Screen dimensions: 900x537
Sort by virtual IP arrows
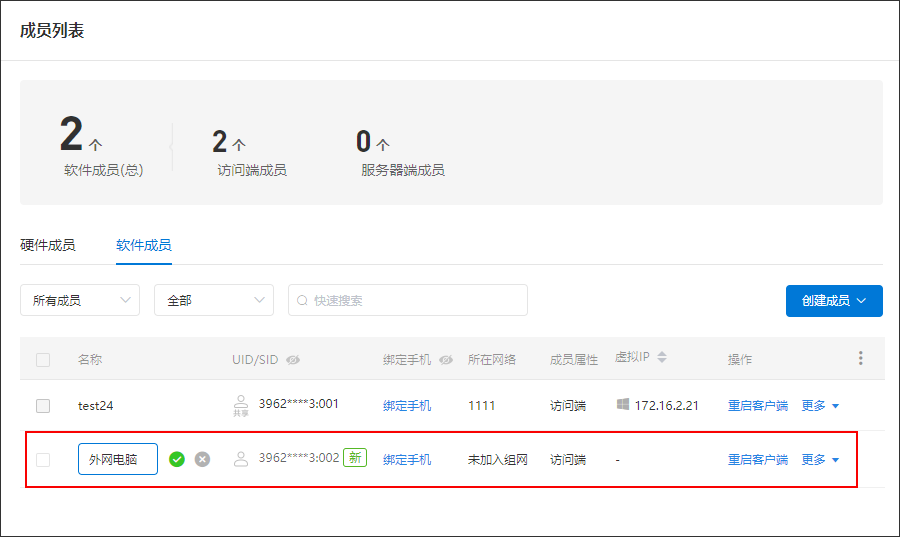662,357
